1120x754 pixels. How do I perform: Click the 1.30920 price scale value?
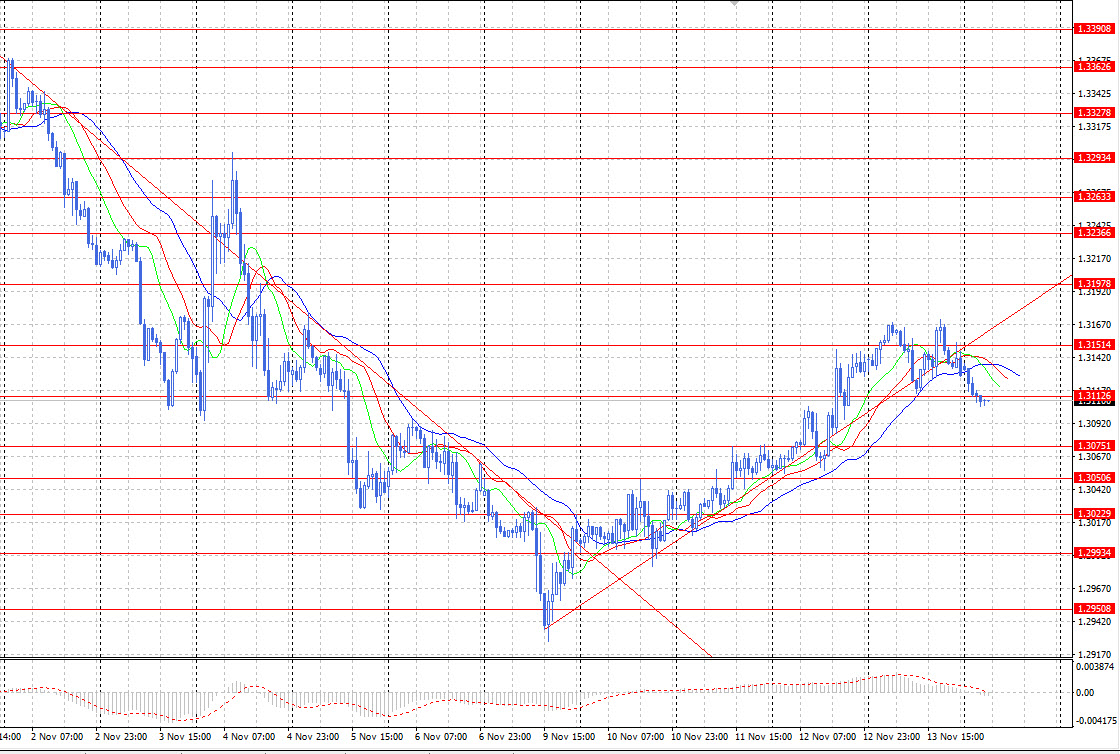click(1094, 423)
